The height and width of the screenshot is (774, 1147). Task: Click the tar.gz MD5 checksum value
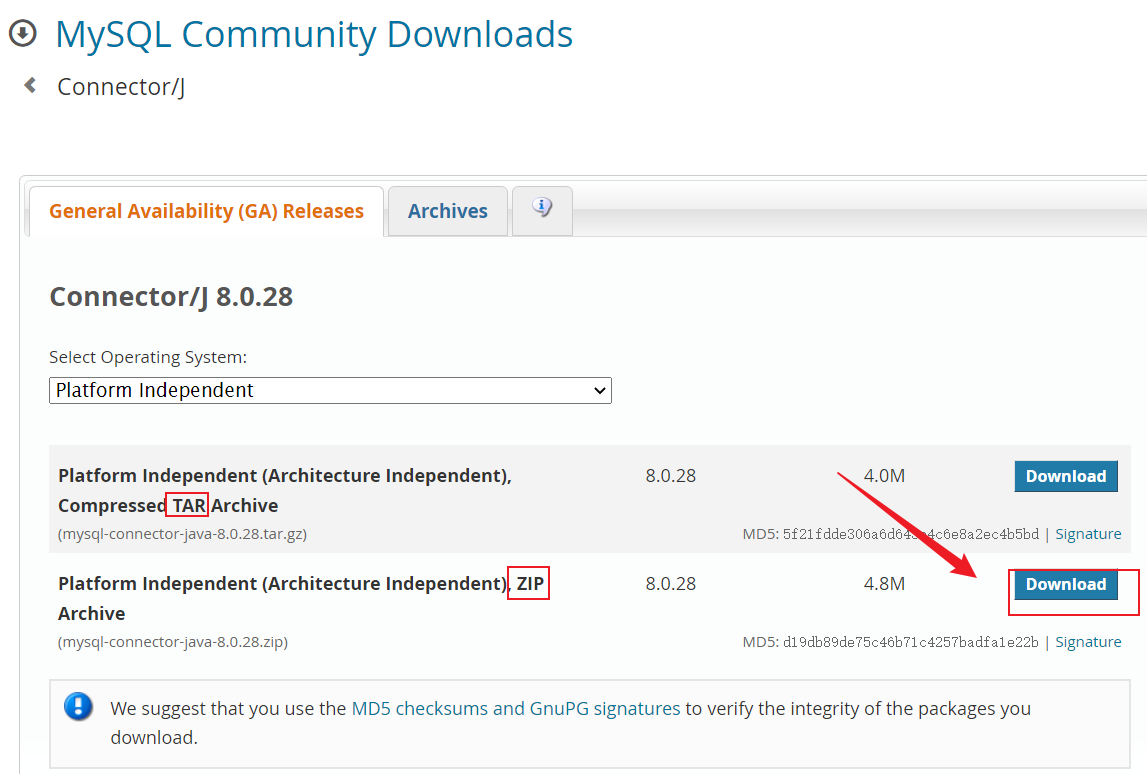pyautogui.click(x=911, y=534)
